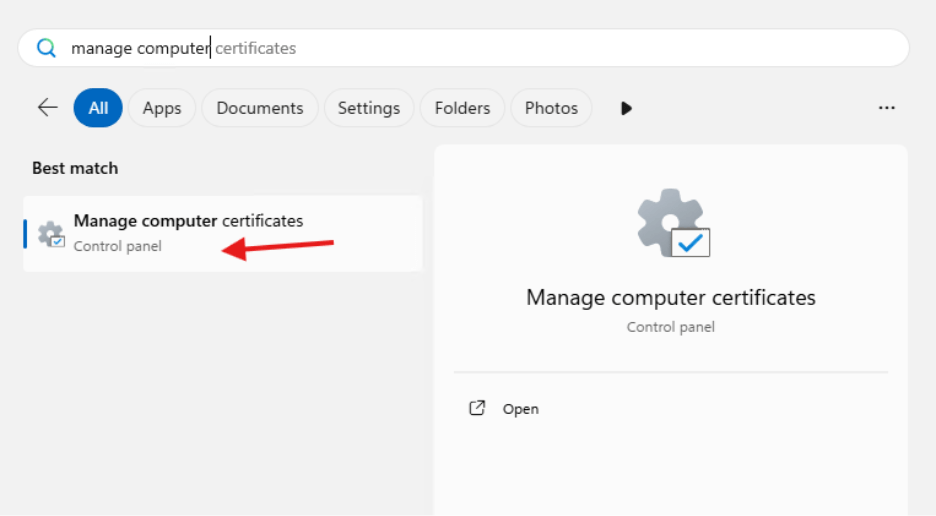Click Open in the preview pane
This screenshot has height=516, width=936.
[520, 409]
